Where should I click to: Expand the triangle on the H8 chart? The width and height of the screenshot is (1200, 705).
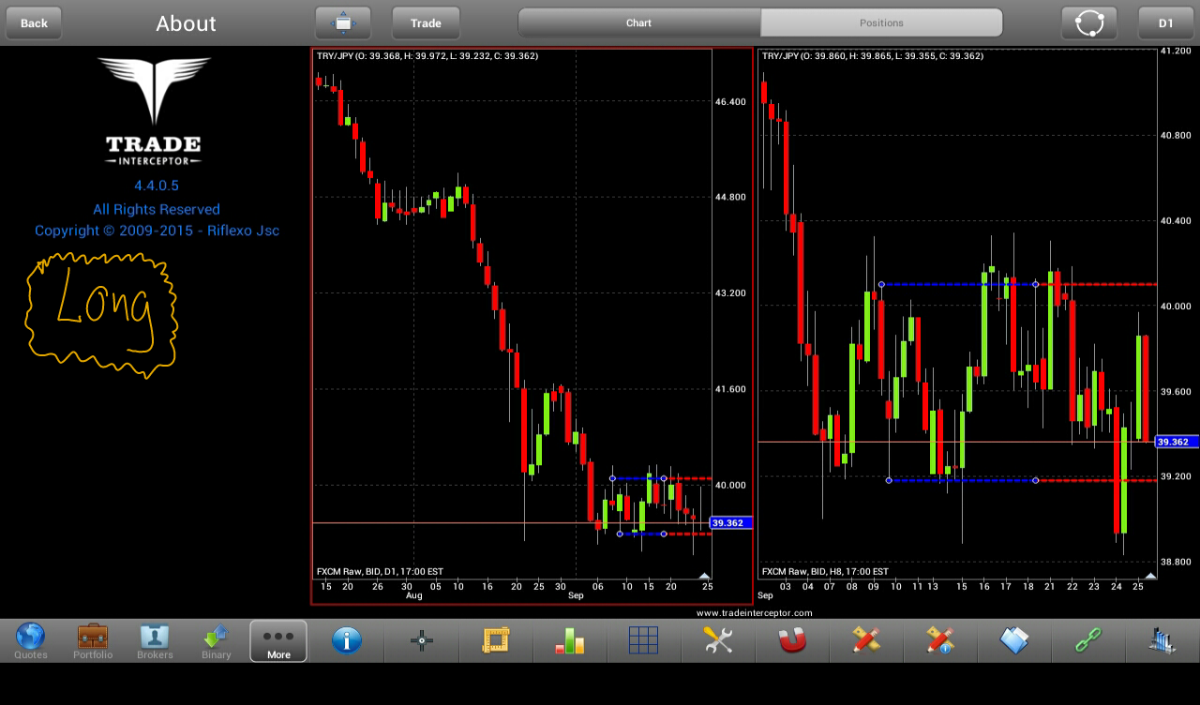click(1150, 576)
